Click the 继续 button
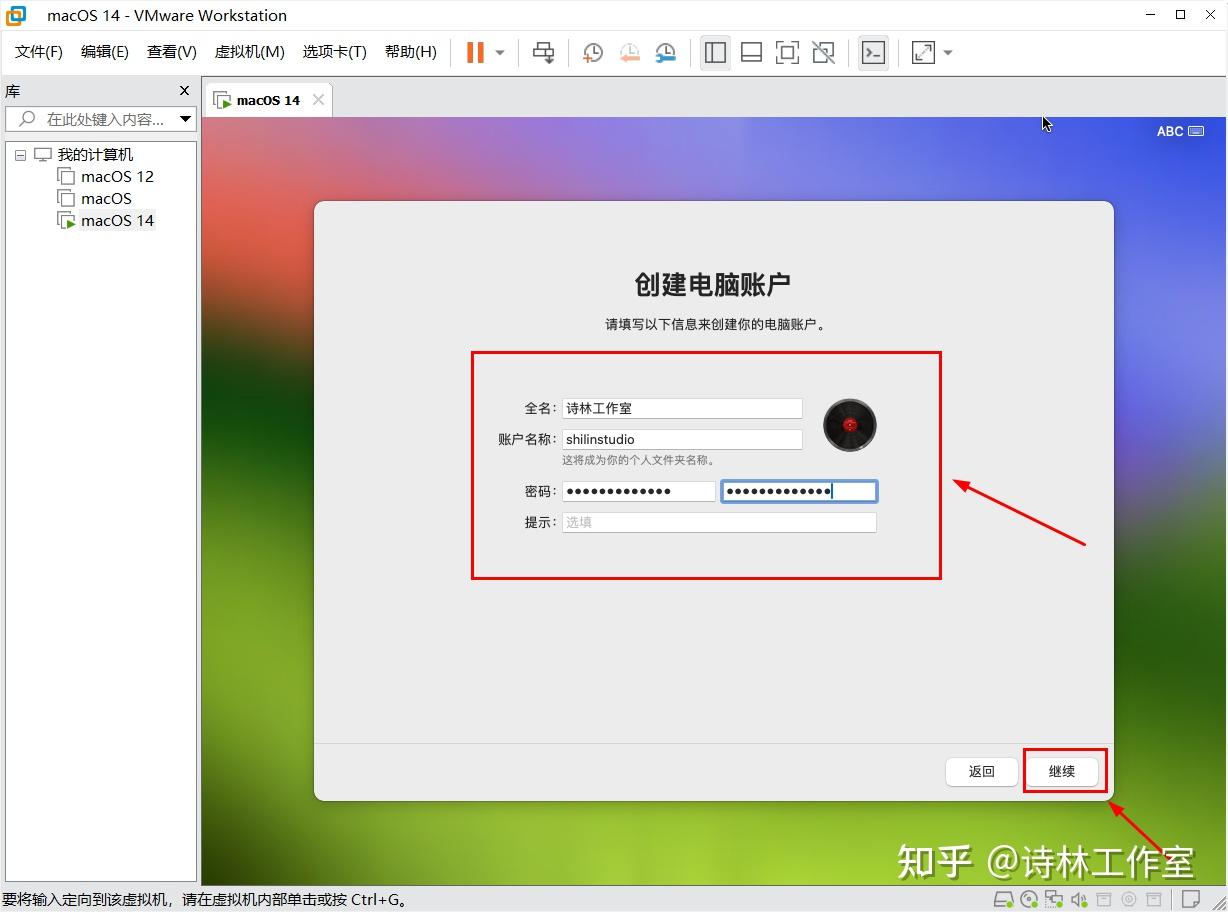The image size is (1228, 912). 1063,771
